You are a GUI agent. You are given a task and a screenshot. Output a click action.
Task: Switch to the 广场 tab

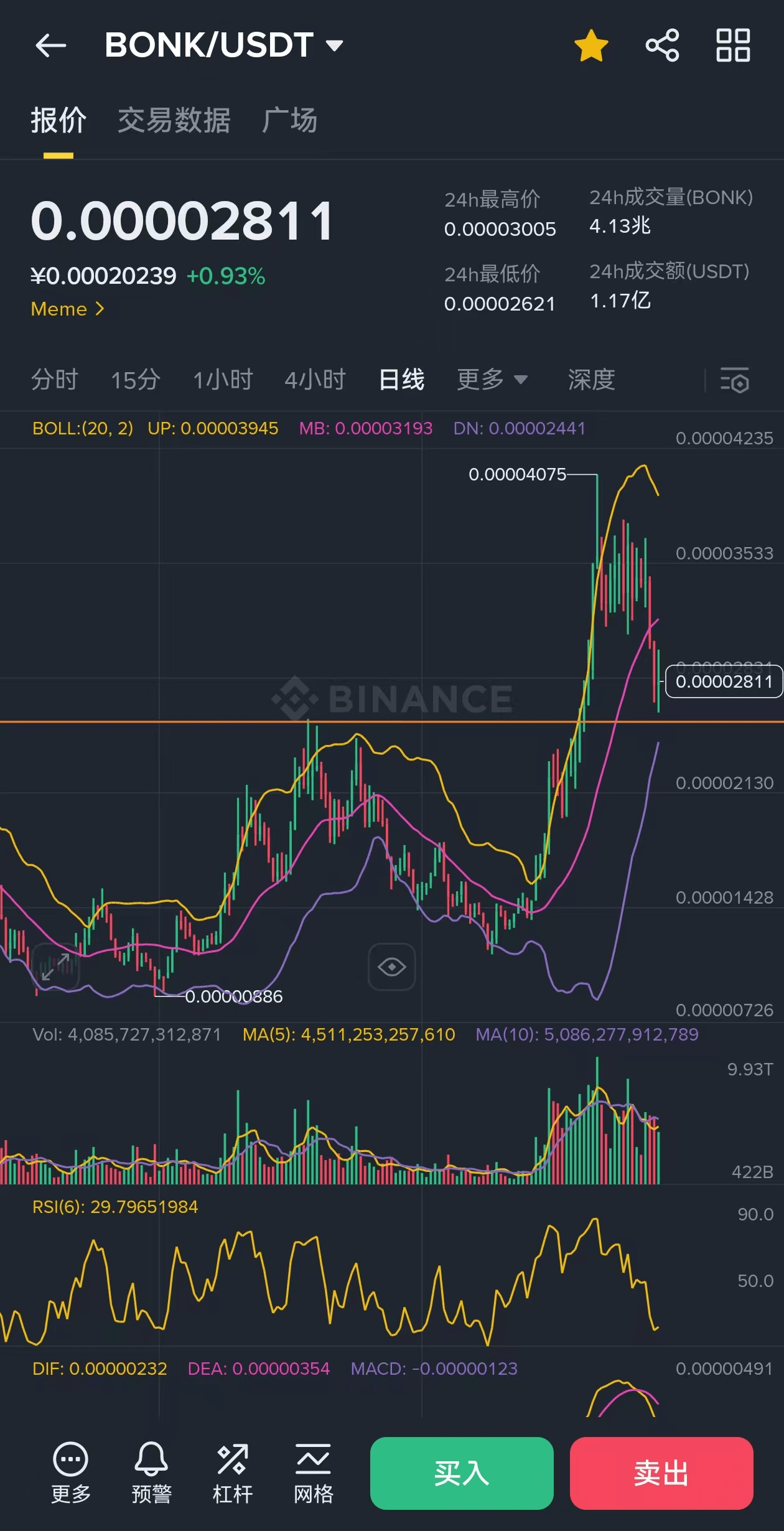289,120
